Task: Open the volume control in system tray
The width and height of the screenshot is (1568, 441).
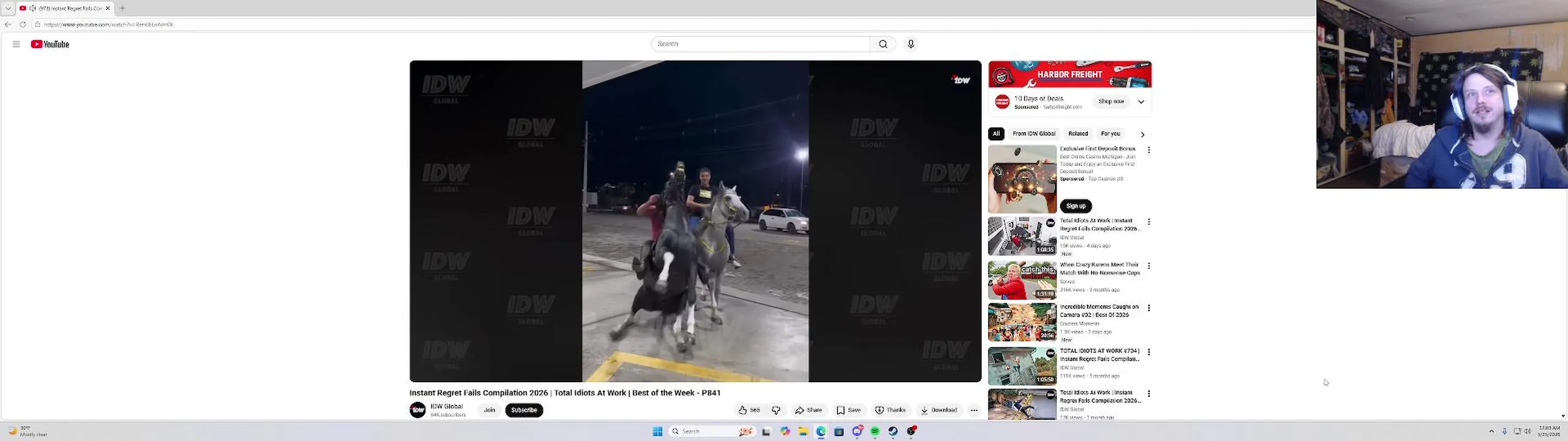Action: [x=1528, y=431]
